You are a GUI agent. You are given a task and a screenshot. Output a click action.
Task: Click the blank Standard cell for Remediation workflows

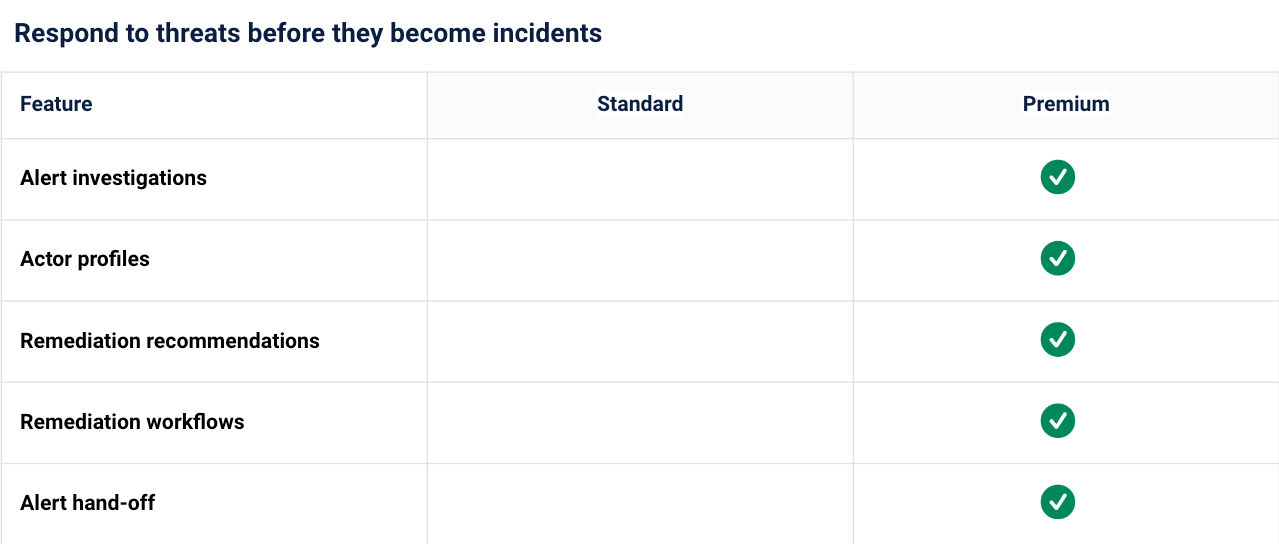(640, 422)
